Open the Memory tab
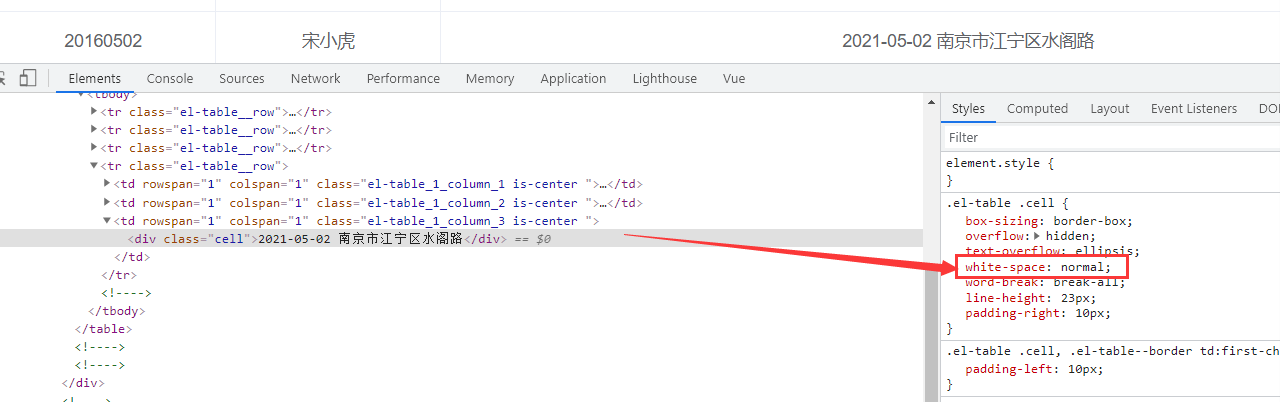Viewport: 1280px width, 402px height. pyautogui.click(x=490, y=78)
